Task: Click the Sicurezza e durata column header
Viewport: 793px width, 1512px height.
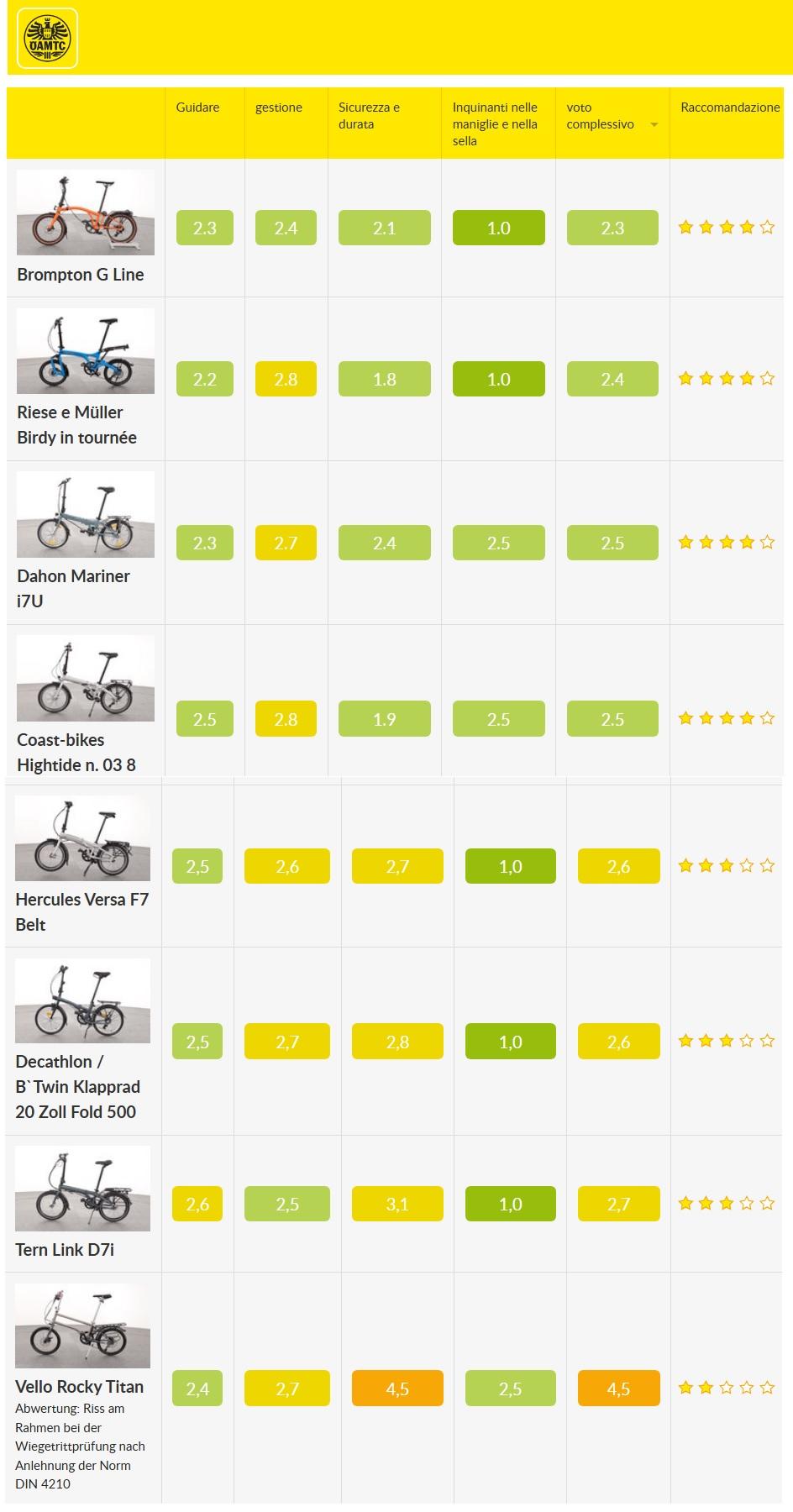Action: (x=369, y=116)
